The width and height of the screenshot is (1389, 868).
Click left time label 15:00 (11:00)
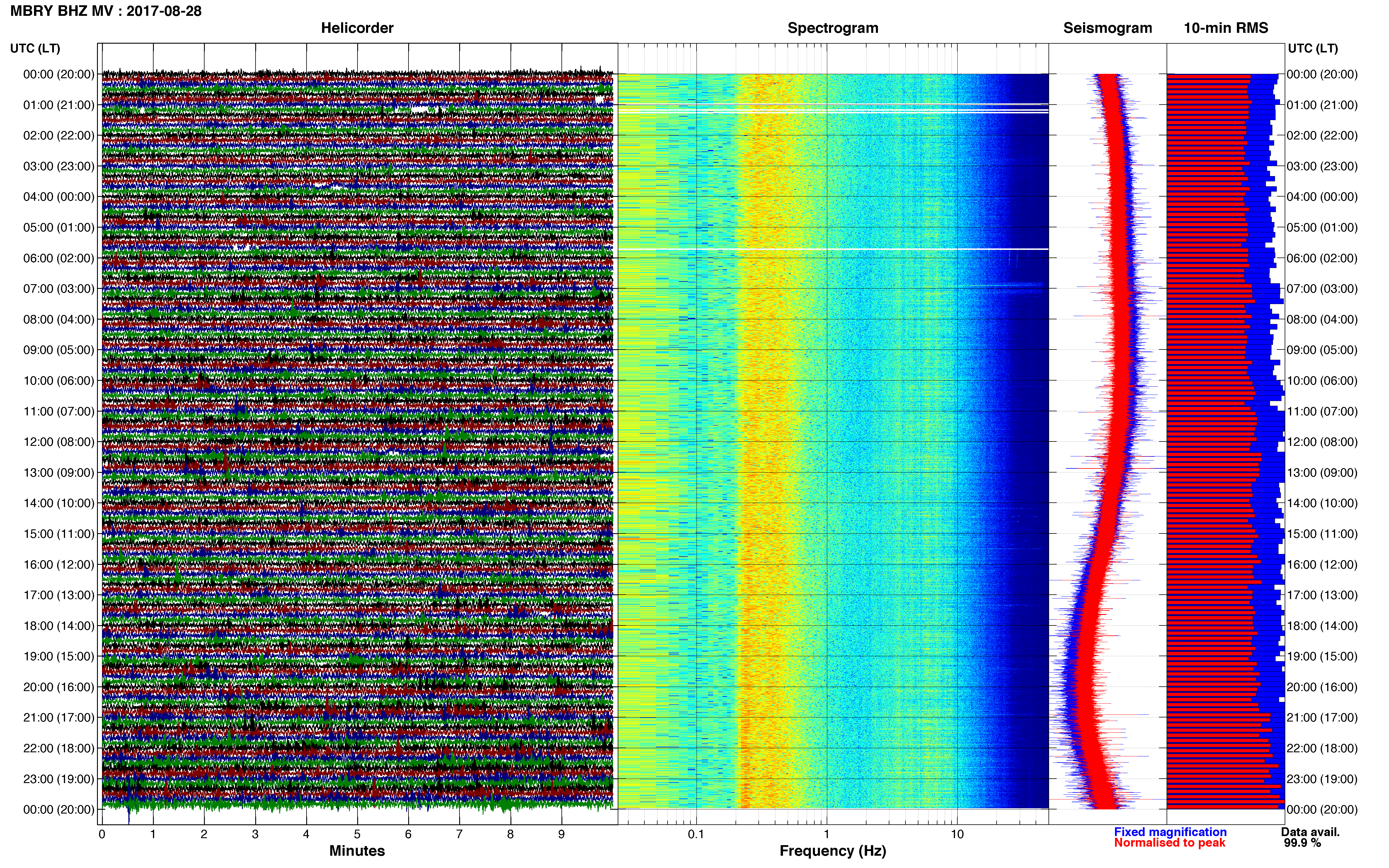pyautogui.click(x=59, y=534)
